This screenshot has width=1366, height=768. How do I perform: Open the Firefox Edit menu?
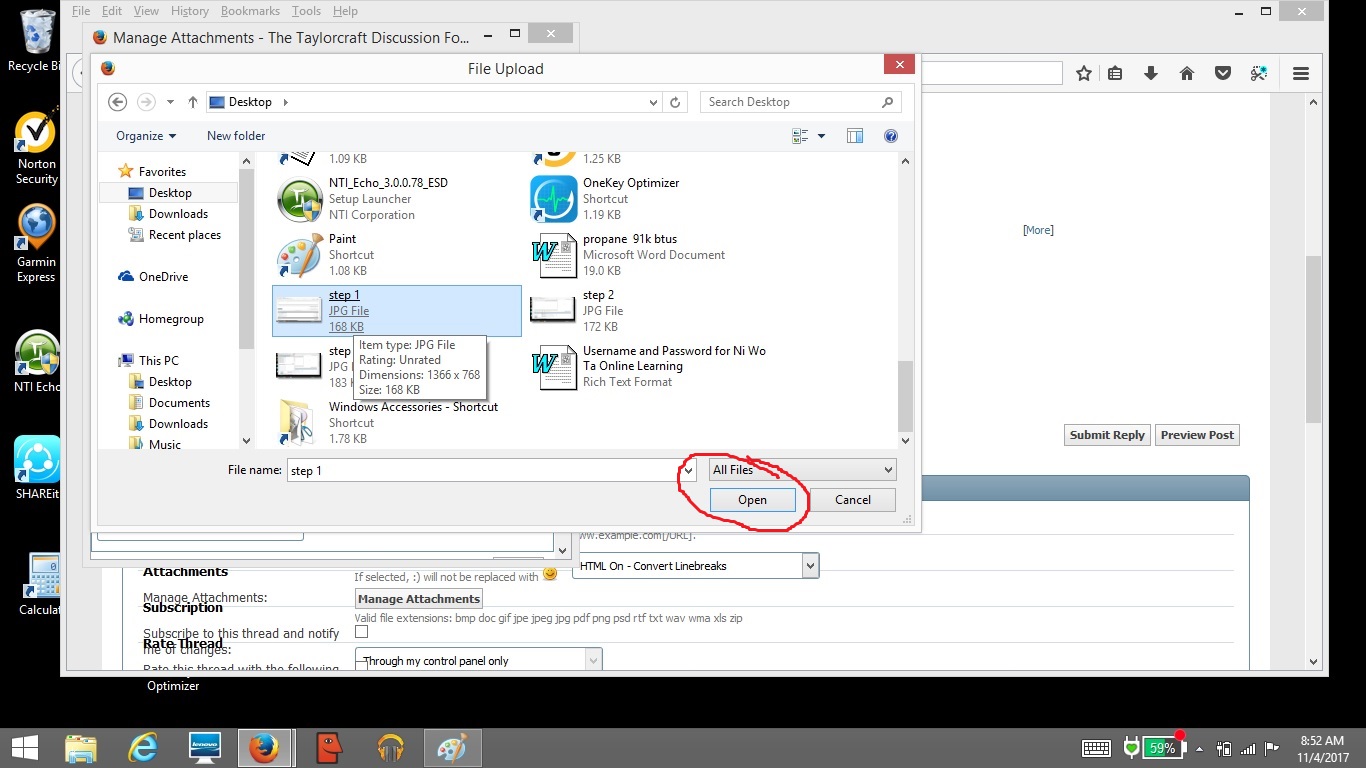(112, 11)
